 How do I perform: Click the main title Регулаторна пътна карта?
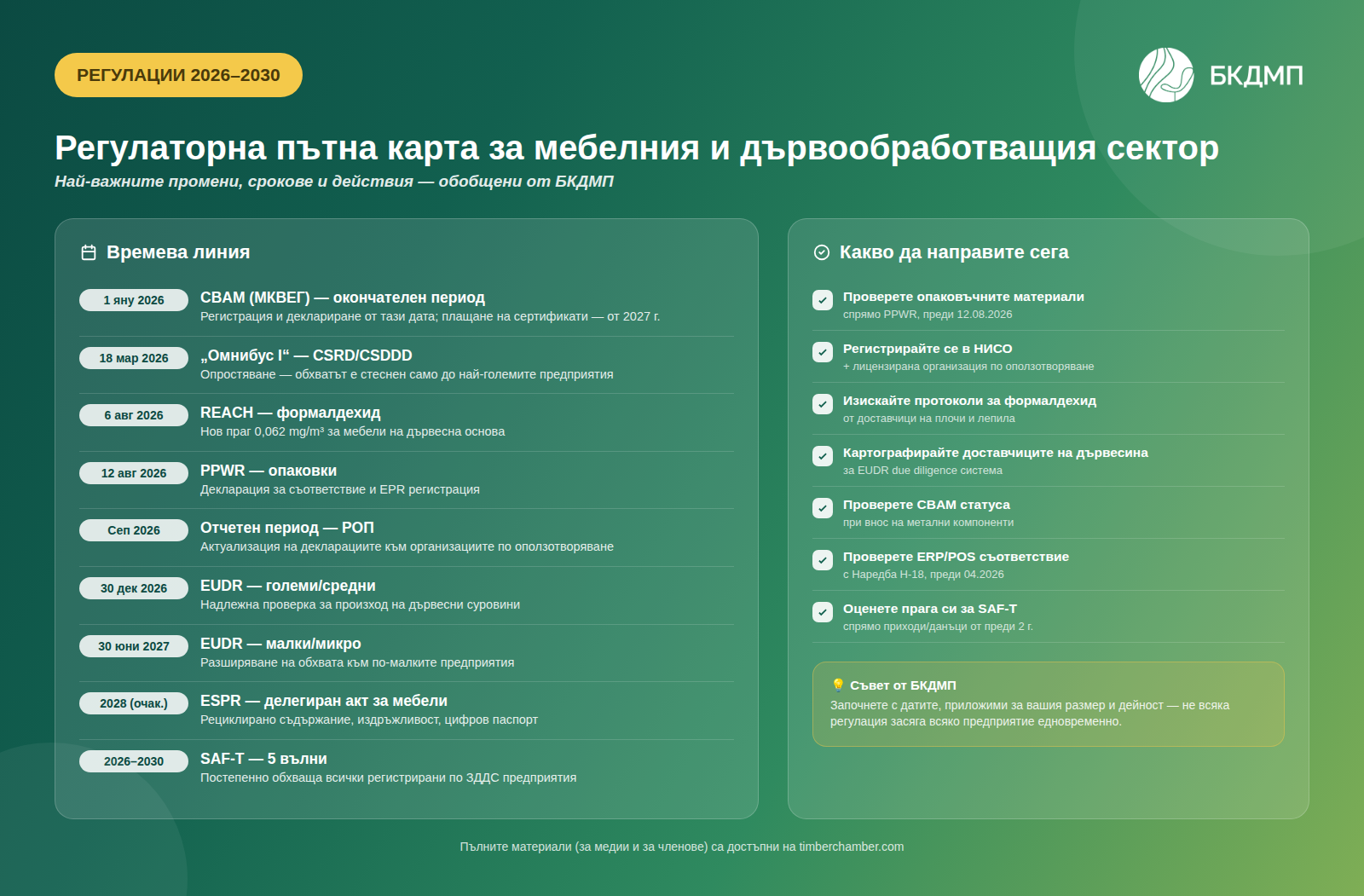pyautogui.click(x=637, y=147)
